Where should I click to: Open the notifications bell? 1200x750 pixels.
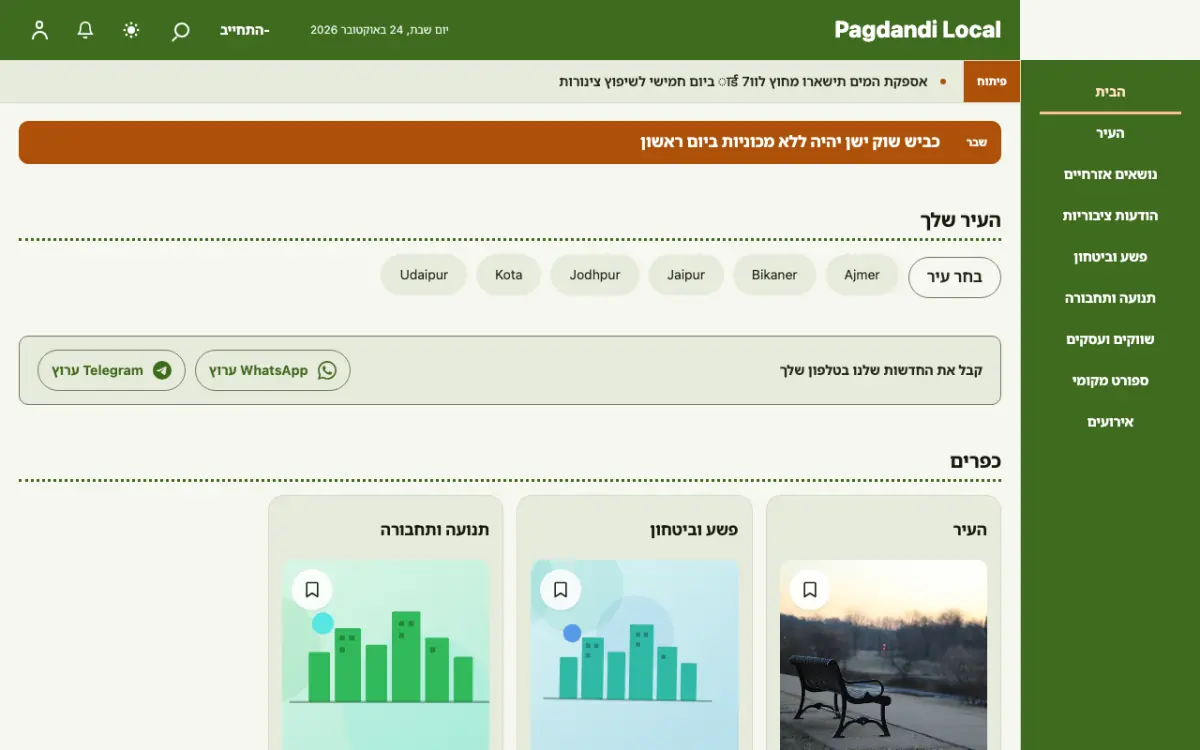86,30
